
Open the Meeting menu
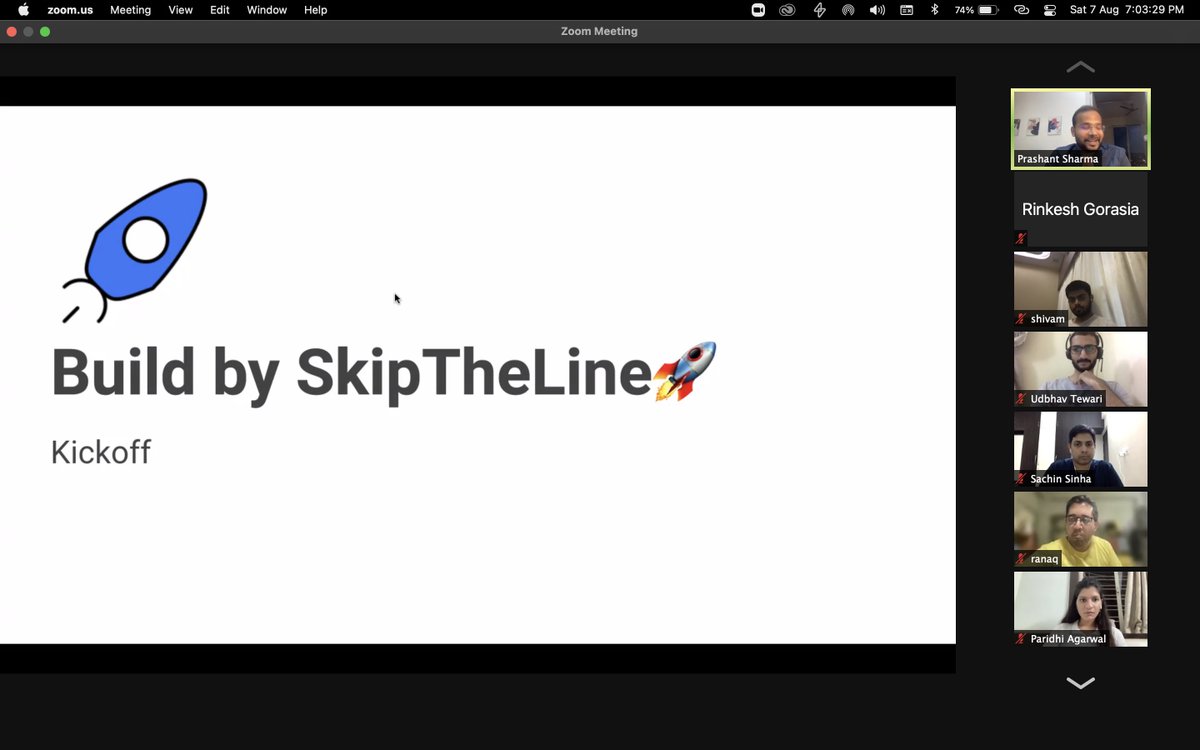click(x=130, y=10)
